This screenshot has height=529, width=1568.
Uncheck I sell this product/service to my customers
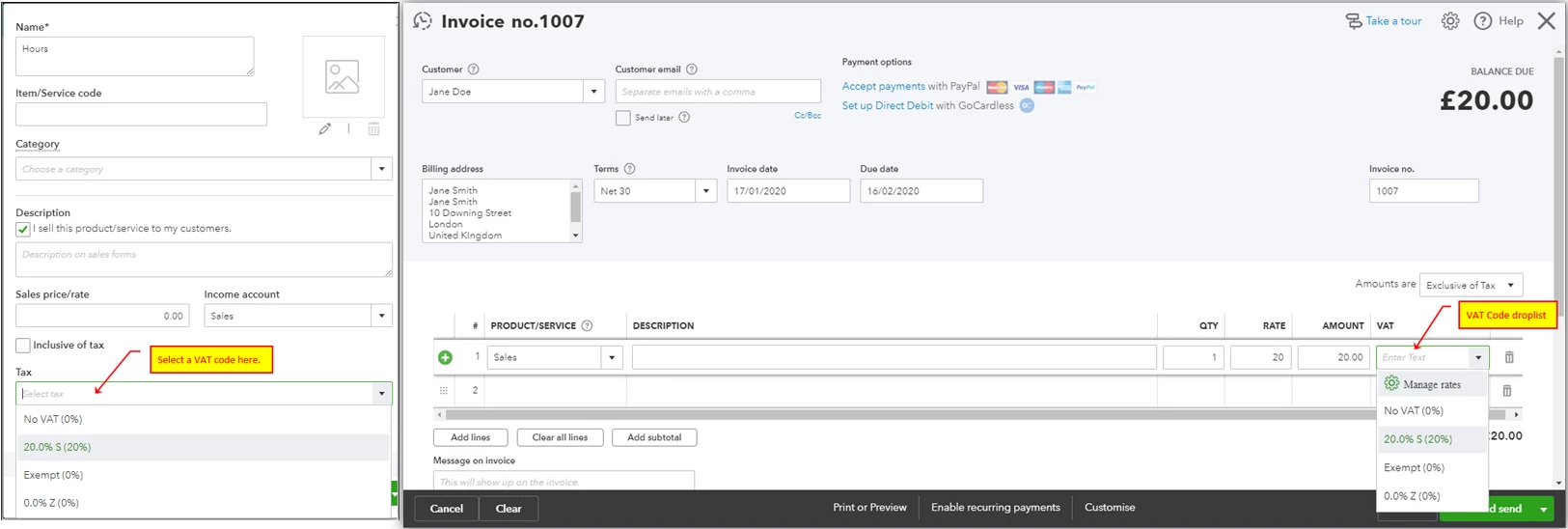(x=23, y=229)
